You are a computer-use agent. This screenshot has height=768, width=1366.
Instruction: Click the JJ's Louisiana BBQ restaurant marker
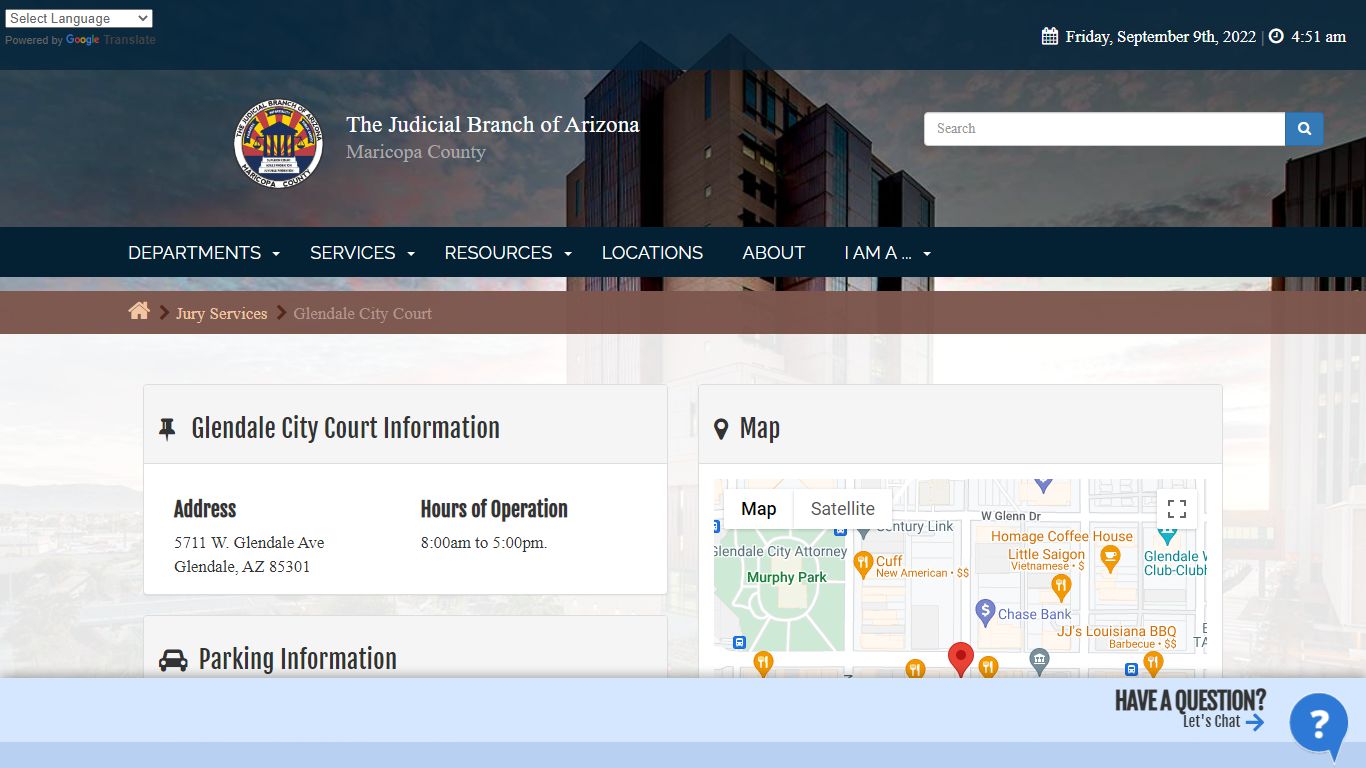point(1153,663)
